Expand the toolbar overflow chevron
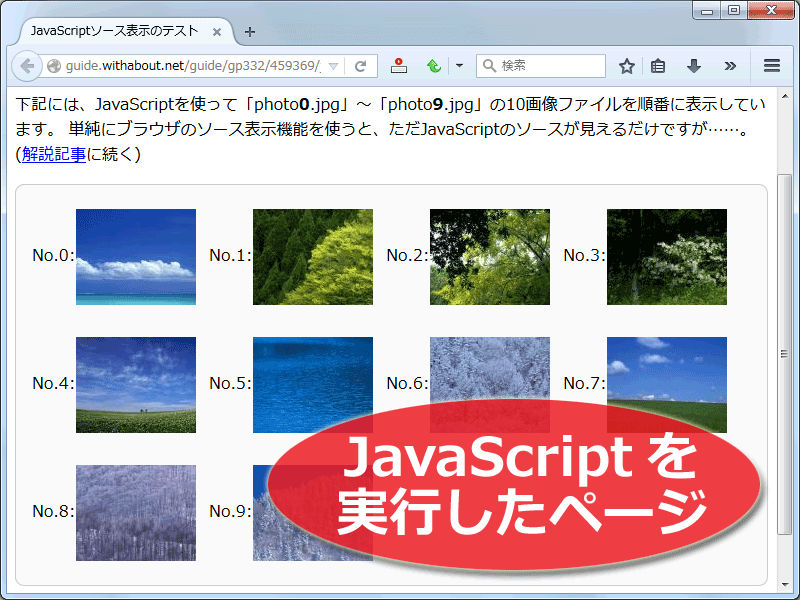Image resolution: width=800 pixels, height=600 pixels. [731, 66]
